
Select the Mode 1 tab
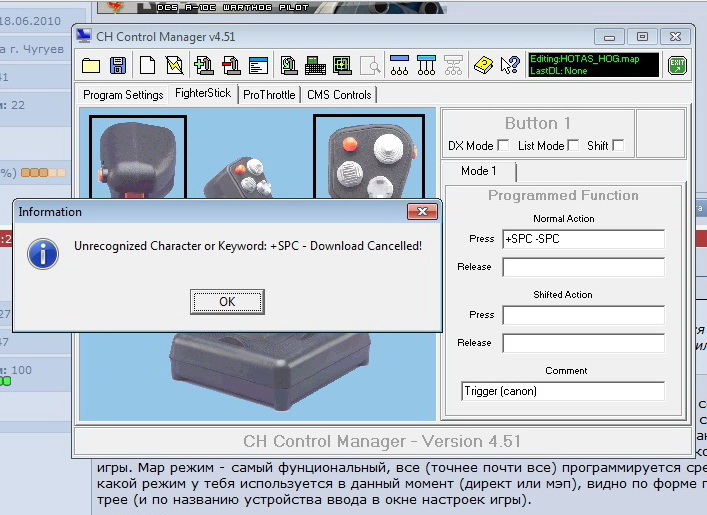click(479, 171)
